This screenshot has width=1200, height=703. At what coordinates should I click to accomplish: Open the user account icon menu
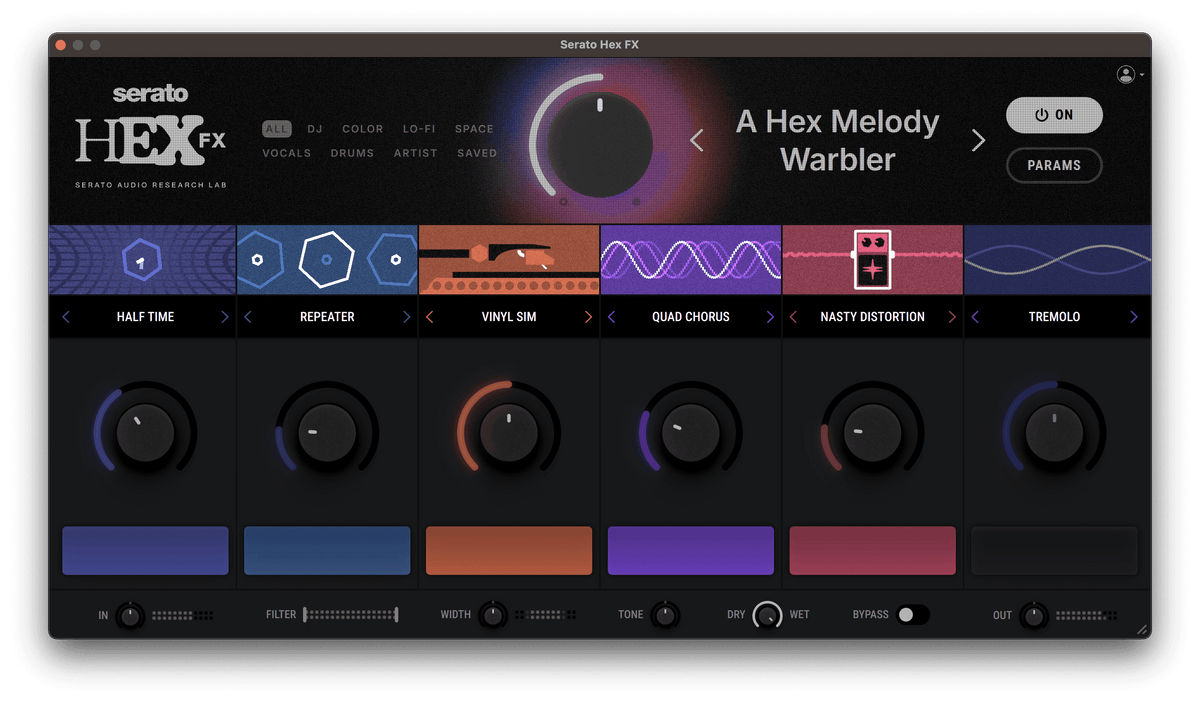point(1129,74)
